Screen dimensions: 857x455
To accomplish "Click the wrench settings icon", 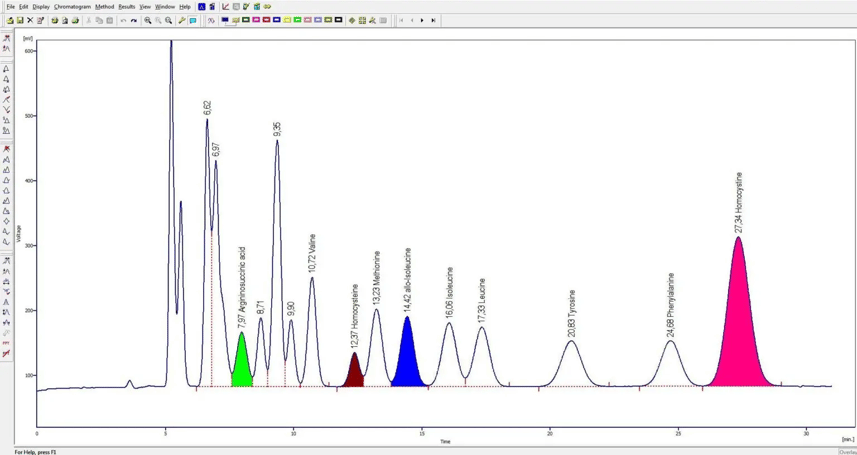I will [x=182, y=20].
